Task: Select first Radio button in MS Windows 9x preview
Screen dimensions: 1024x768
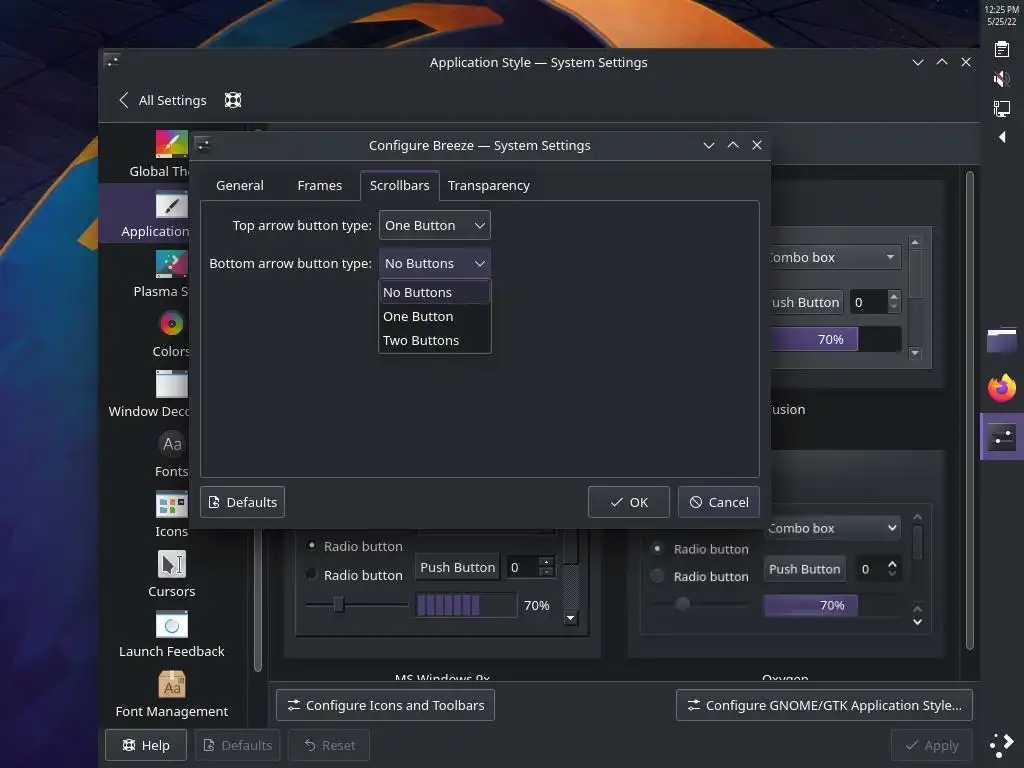Action: point(312,545)
